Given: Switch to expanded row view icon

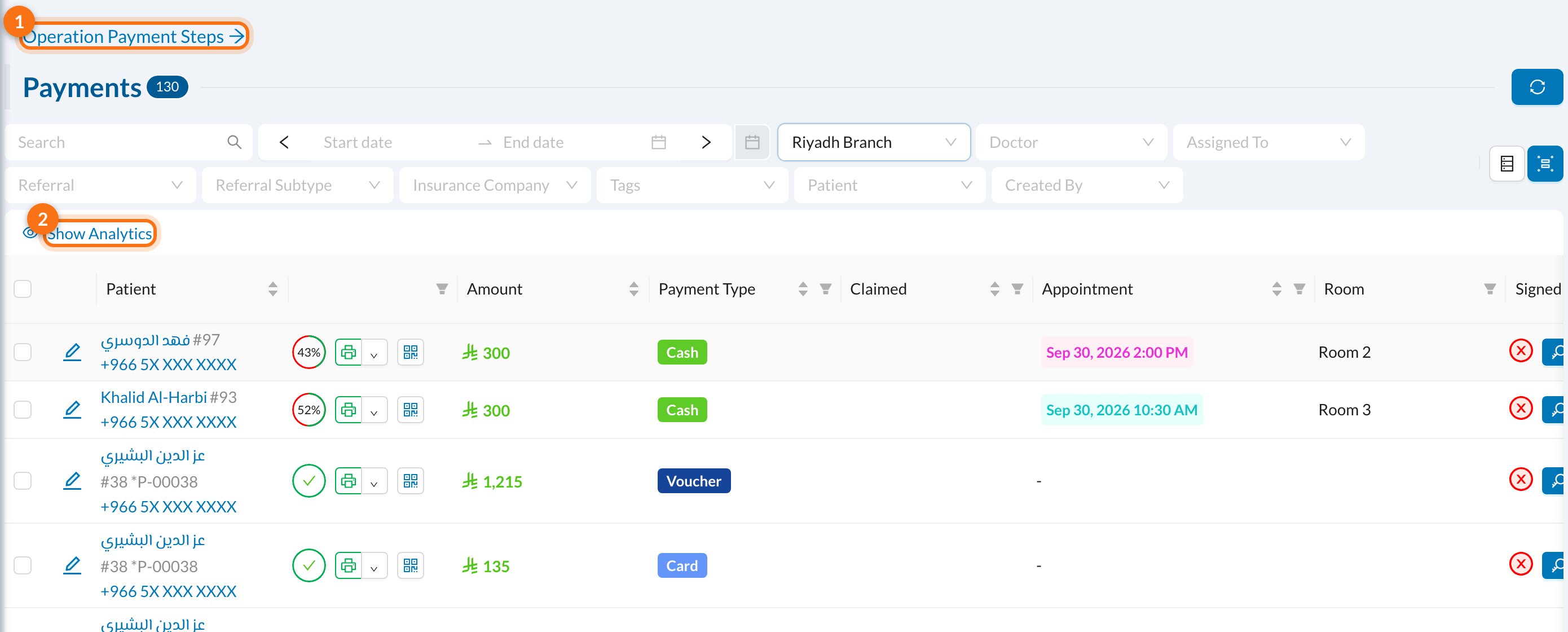Looking at the screenshot, I should click(x=1545, y=164).
